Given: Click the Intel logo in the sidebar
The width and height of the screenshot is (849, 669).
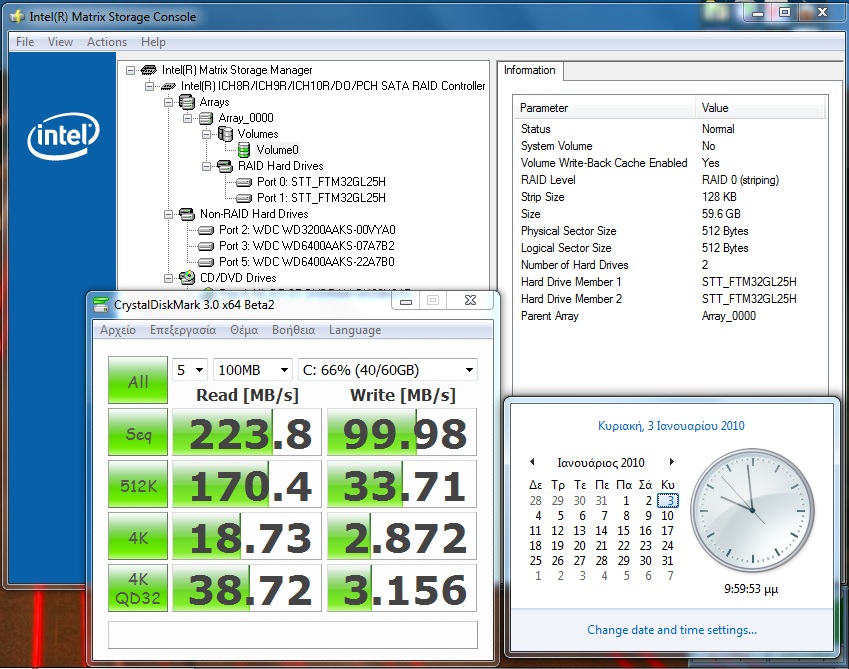Looking at the screenshot, I should [63, 136].
